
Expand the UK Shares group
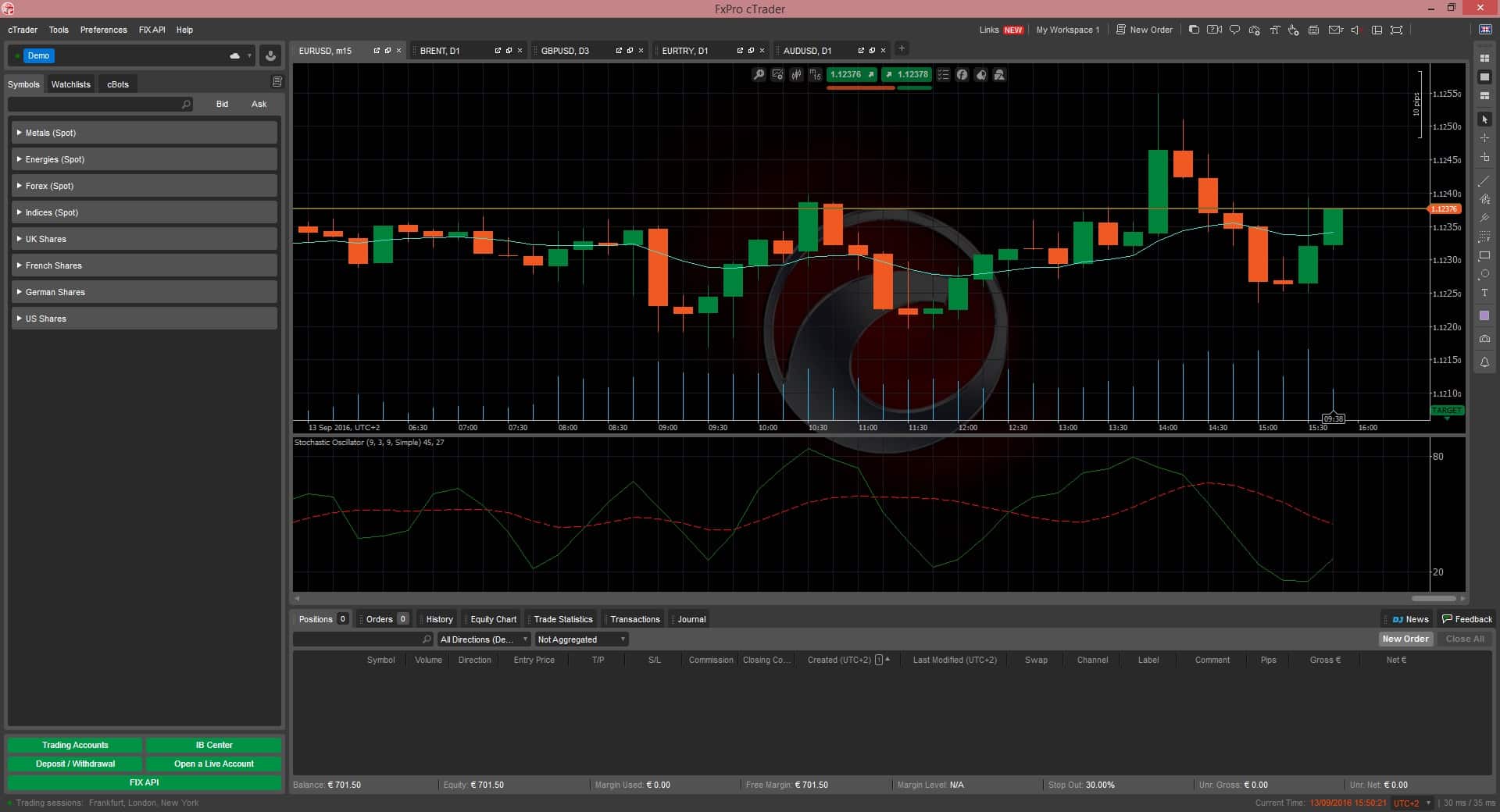click(145, 239)
